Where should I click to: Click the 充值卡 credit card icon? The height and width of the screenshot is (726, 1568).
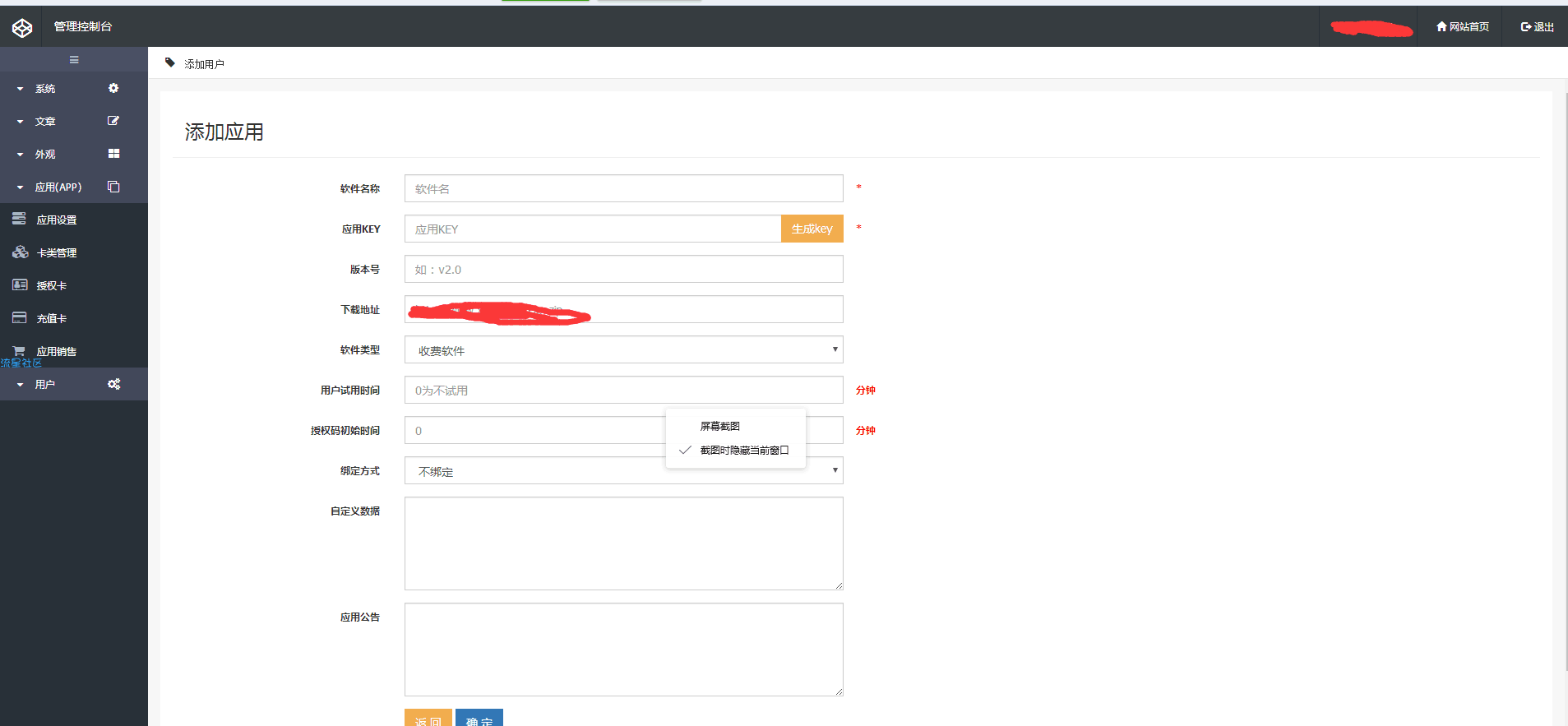pos(19,317)
